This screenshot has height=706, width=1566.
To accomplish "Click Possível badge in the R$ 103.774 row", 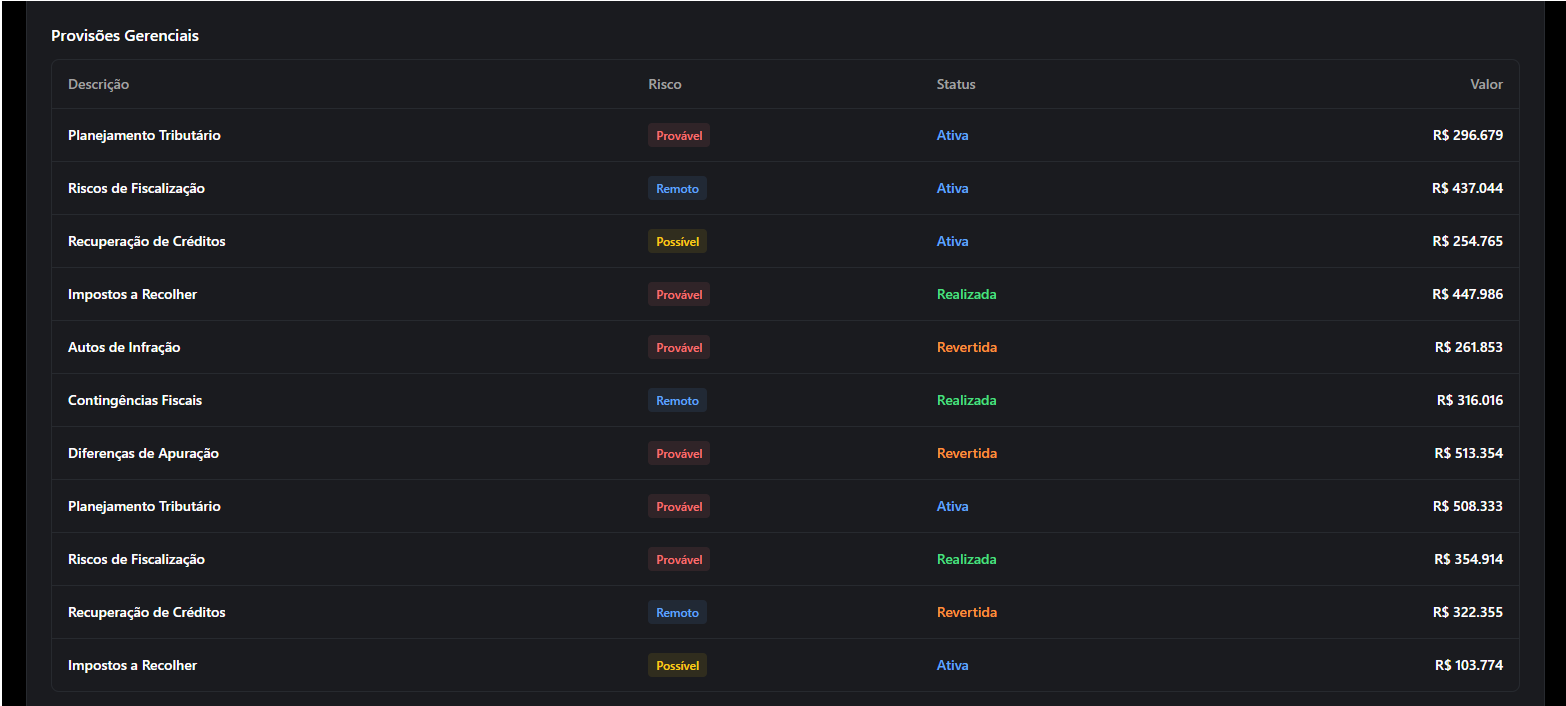I will 677,666.
